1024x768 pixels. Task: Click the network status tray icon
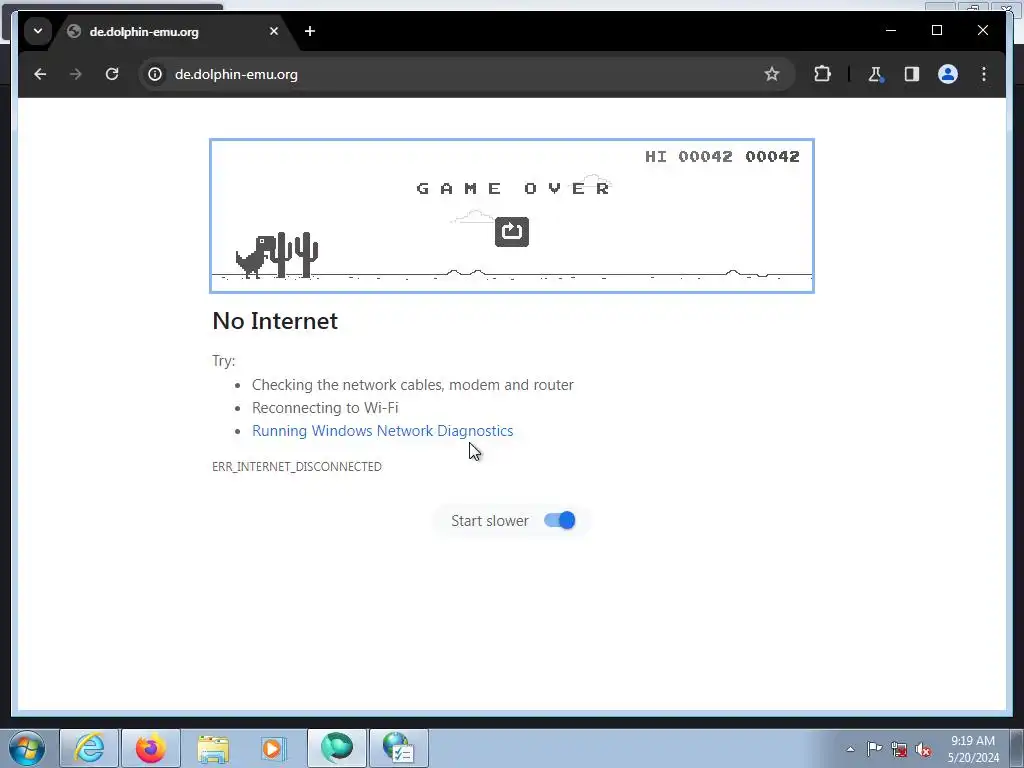click(899, 749)
